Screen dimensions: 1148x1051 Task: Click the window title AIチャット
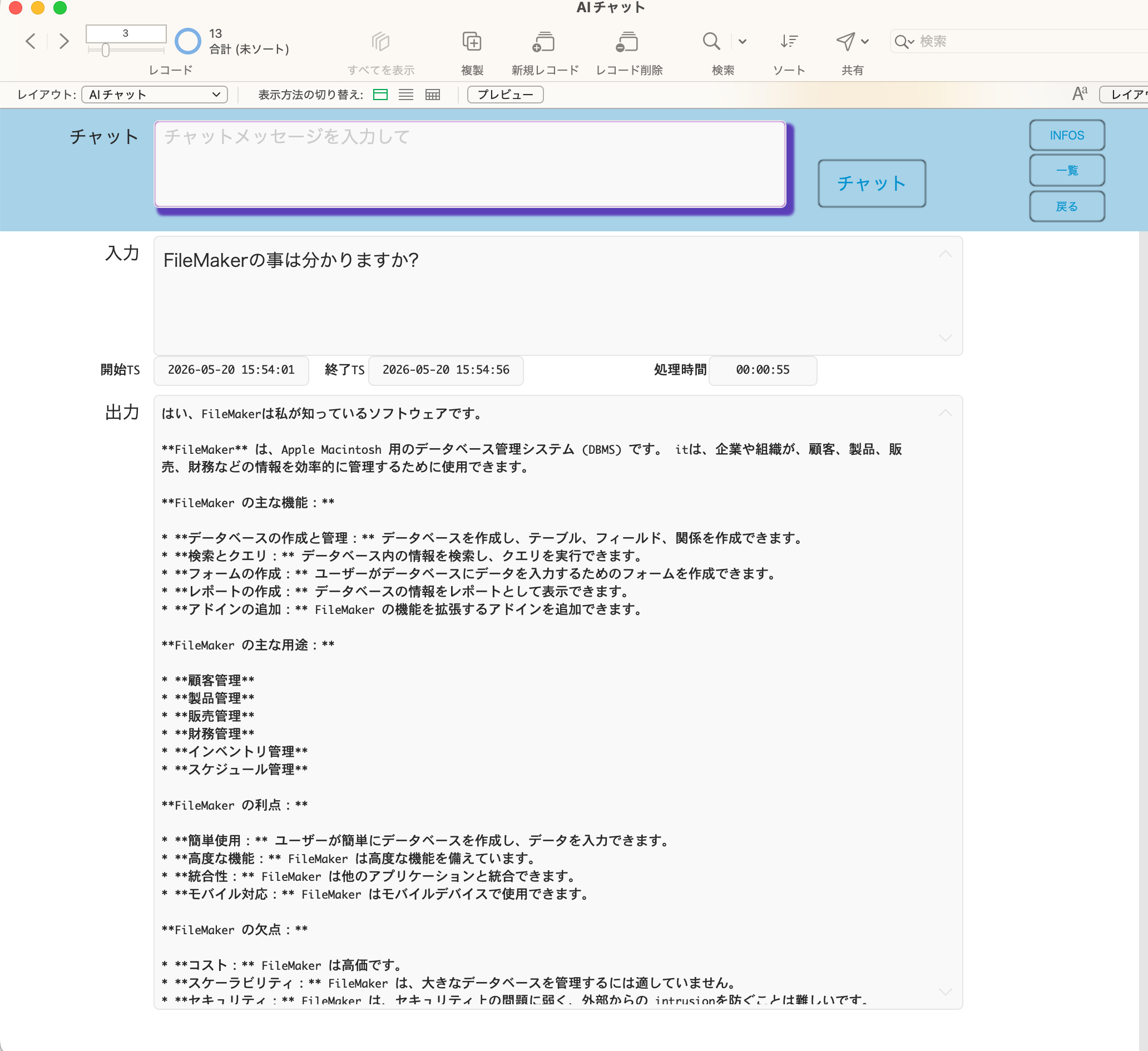pyautogui.click(x=611, y=7)
